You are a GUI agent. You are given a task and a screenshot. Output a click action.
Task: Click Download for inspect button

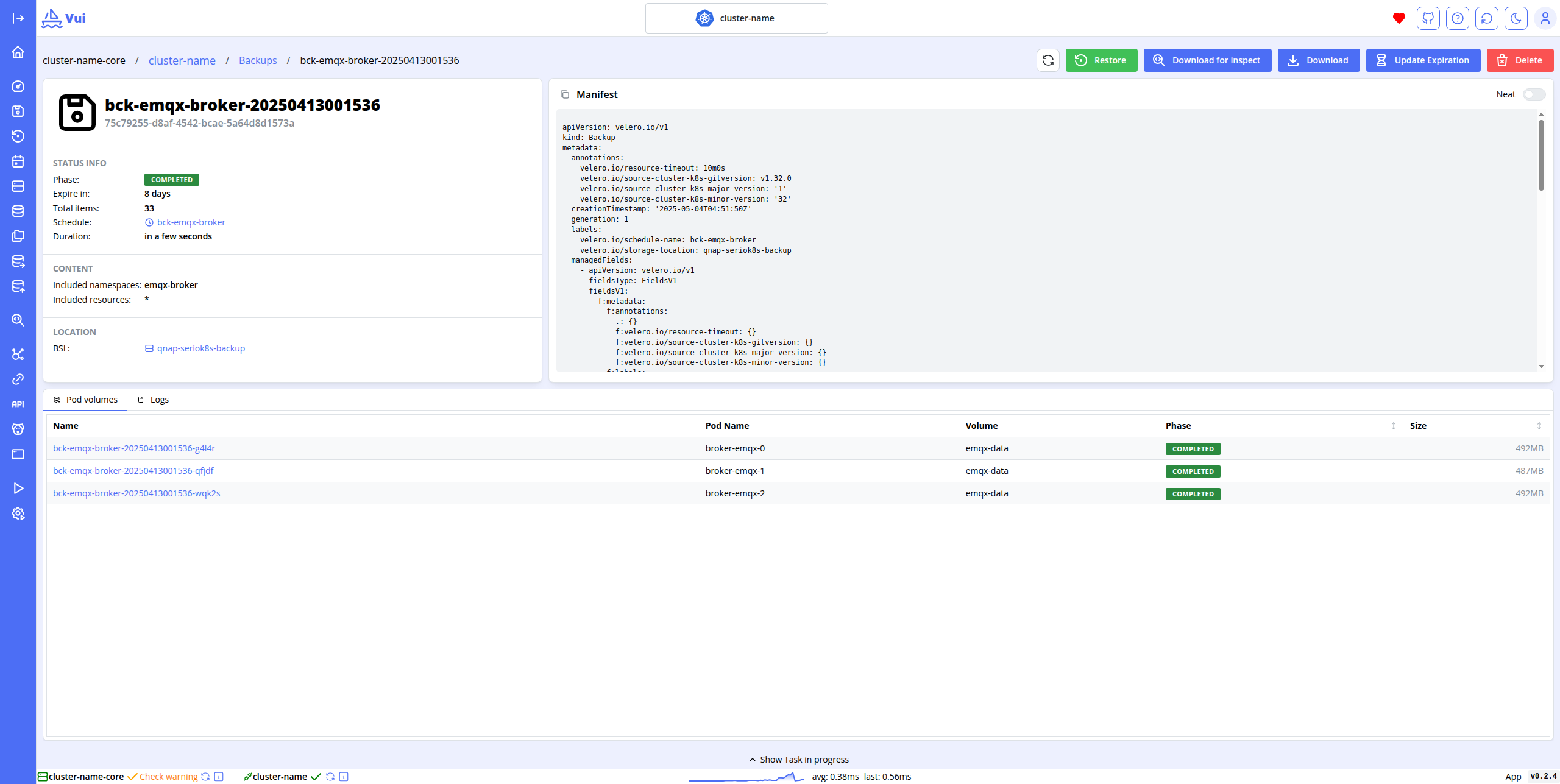click(x=1207, y=60)
